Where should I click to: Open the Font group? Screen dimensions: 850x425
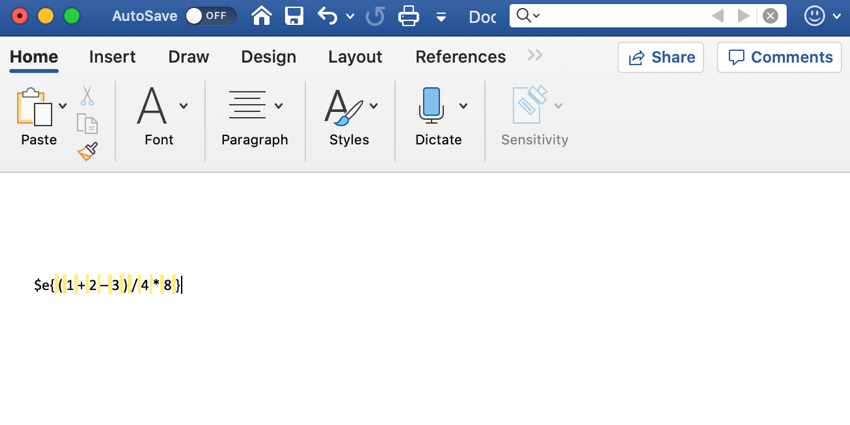(x=152, y=106)
